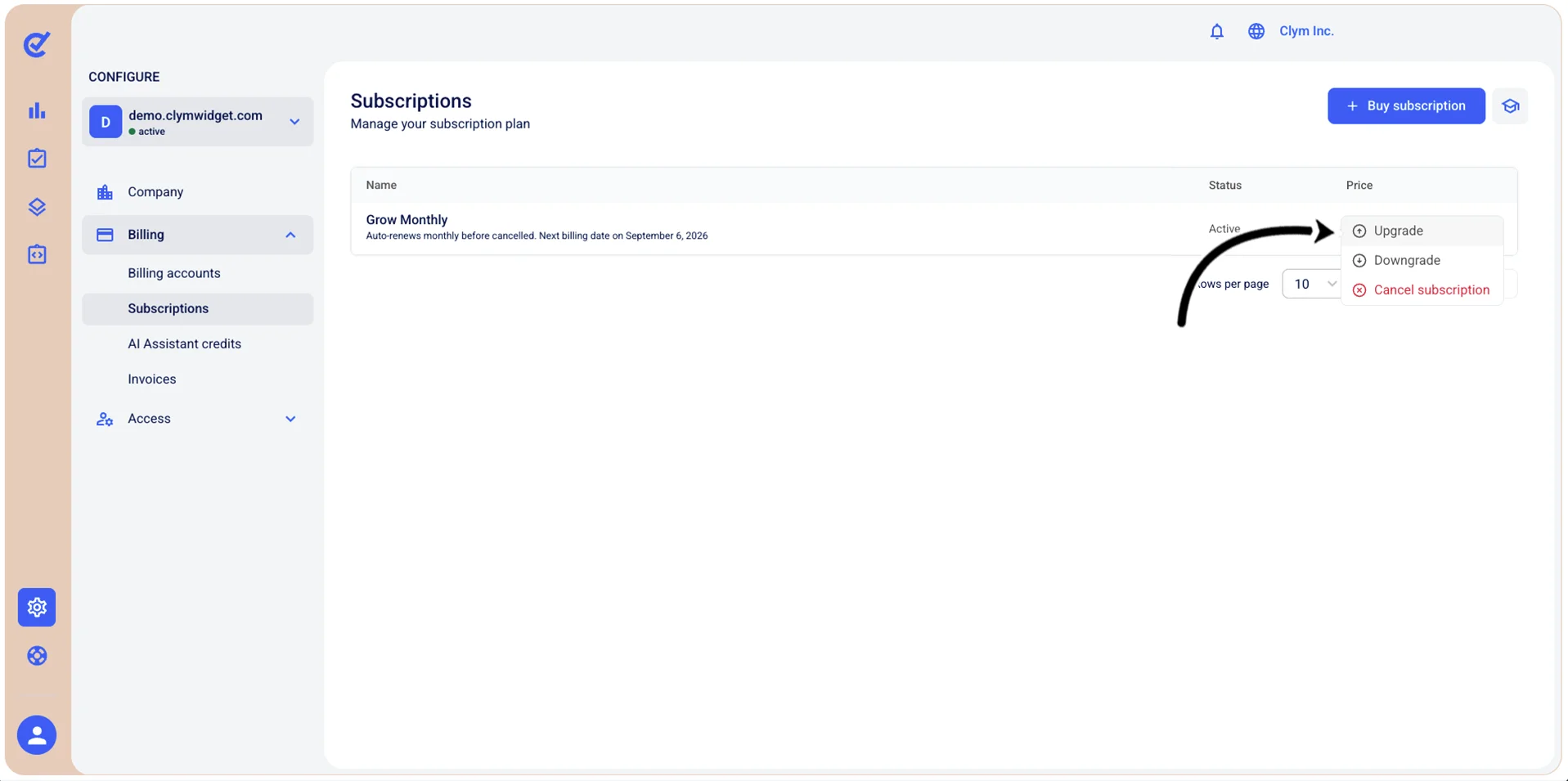Select Subscriptions in the sidebar
Viewport: 1568px width, 781px height.
coord(197,309)
